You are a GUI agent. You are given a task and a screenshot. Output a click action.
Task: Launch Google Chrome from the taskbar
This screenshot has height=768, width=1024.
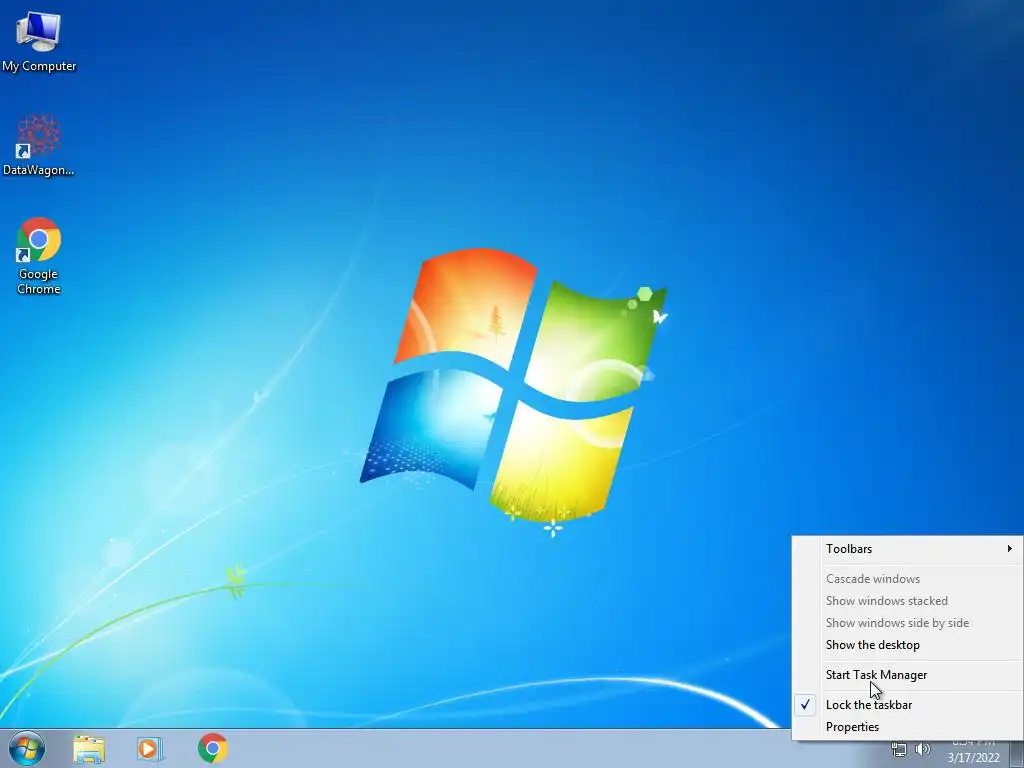click(x=213, y=748)
